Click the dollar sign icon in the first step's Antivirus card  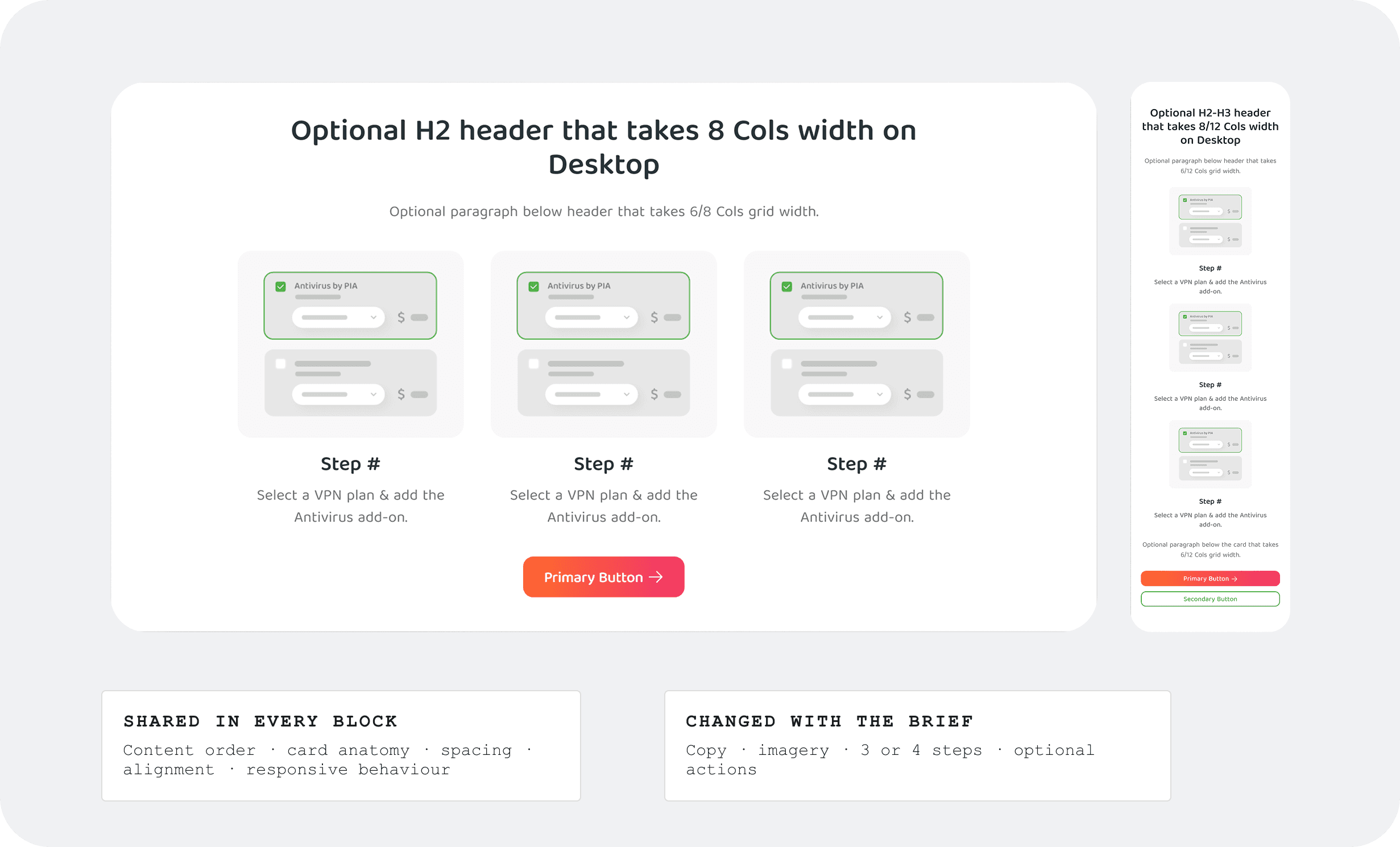click(x=401, y=317)
